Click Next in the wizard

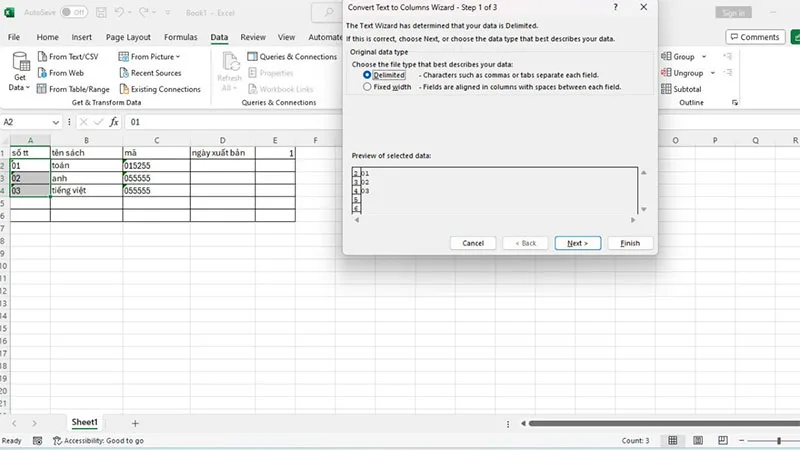coord(578,243)
